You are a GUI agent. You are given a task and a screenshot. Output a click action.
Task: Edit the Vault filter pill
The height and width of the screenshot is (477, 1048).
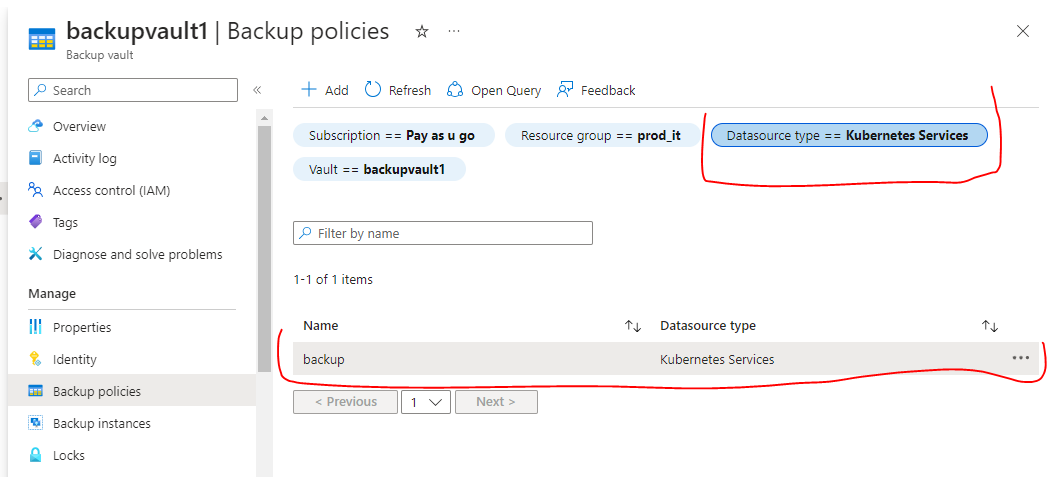click(379, 169)
